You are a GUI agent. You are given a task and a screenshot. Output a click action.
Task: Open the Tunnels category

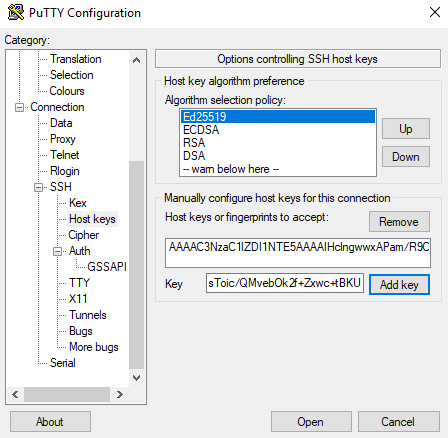coord(88,315)
